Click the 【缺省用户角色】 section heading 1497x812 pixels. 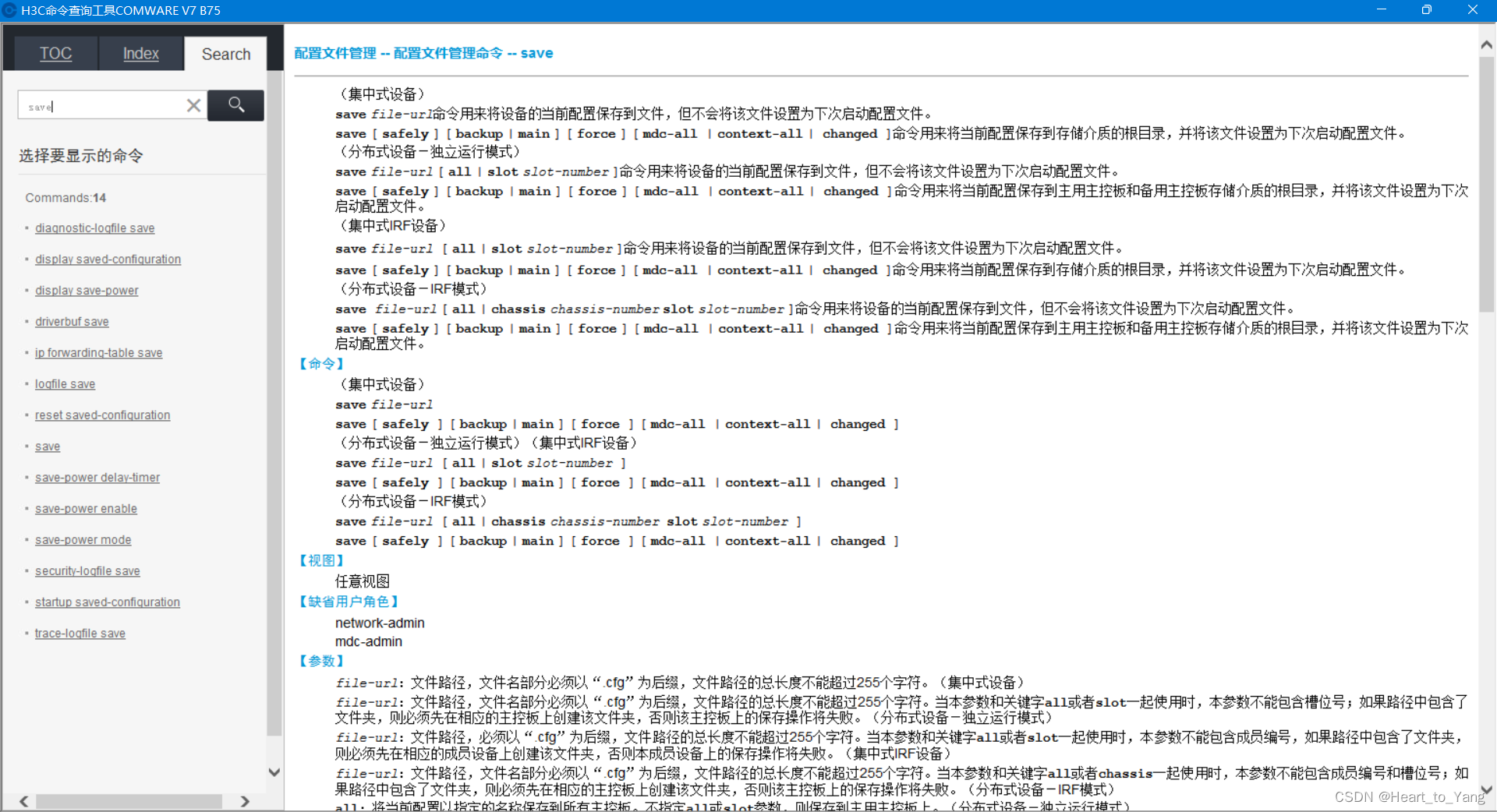(349, 602)
